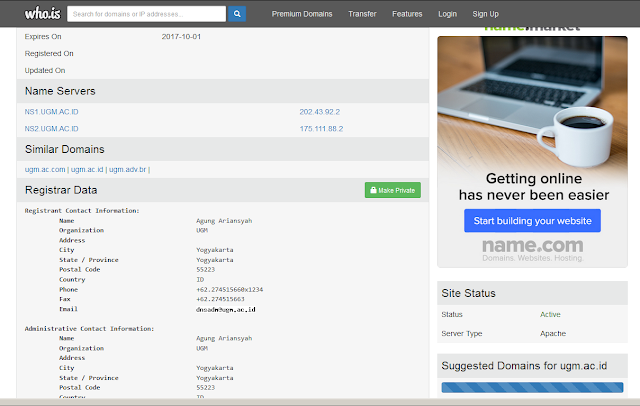
Task: Click the blue suggested domains progress bar
Action: (x=532, y=387)
